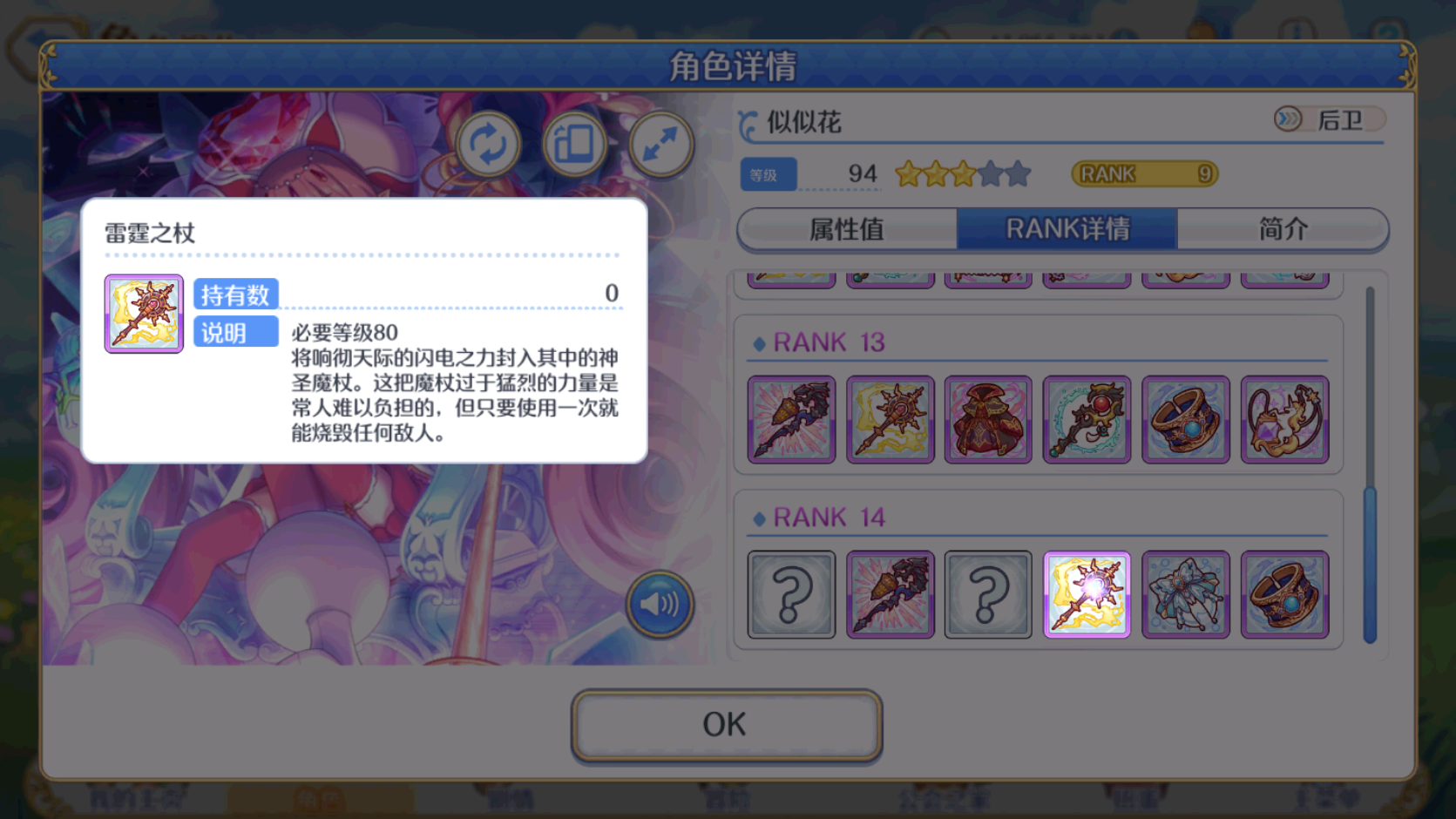Select the red robe equipment in RANK 13
Viewport: 1456px width, 819px height.
point(988,419)
